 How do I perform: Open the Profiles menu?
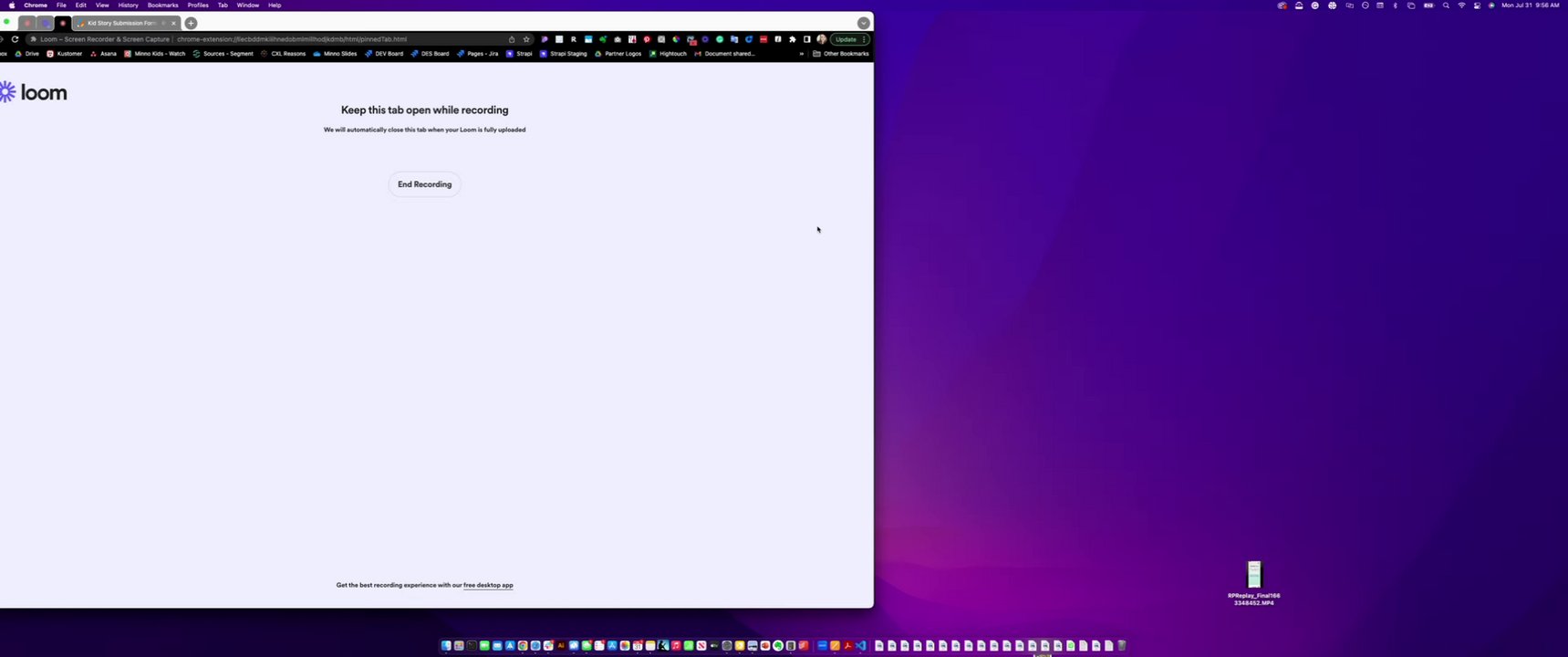[x=198, y=5]
